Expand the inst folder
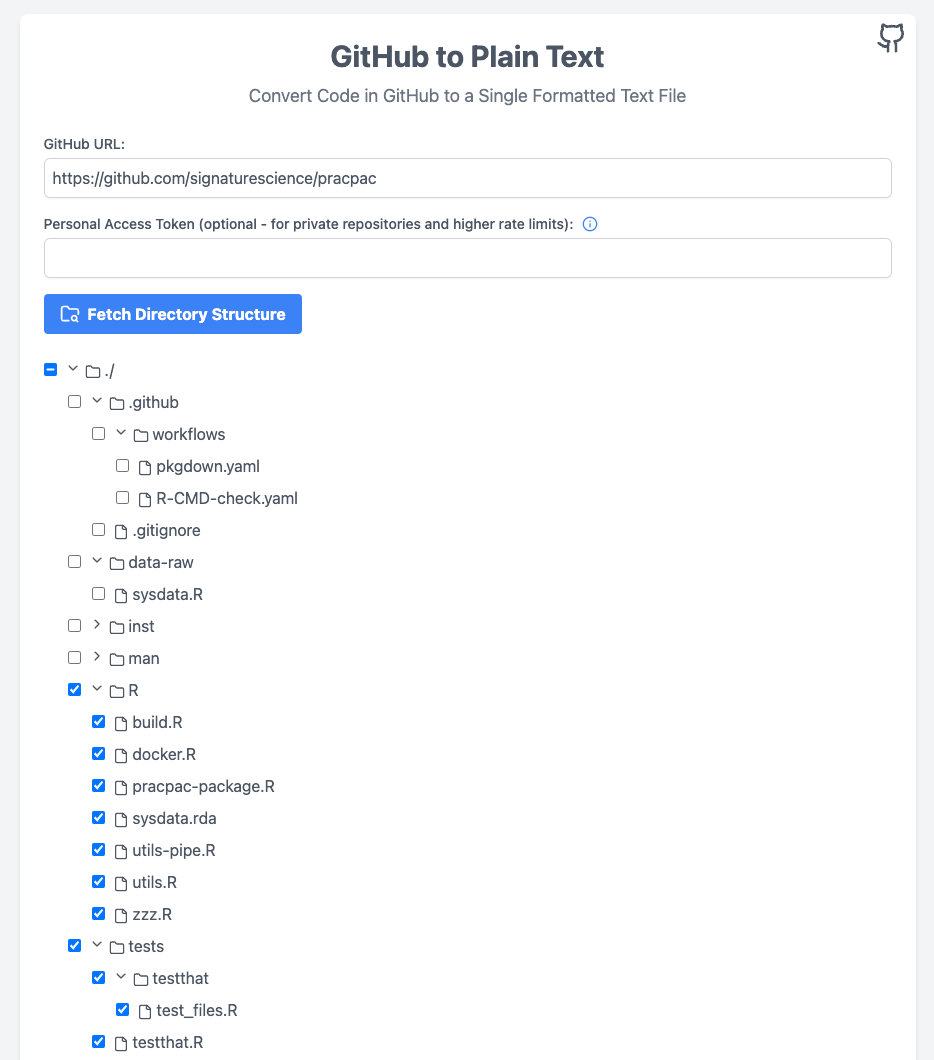 click(97, 625)
